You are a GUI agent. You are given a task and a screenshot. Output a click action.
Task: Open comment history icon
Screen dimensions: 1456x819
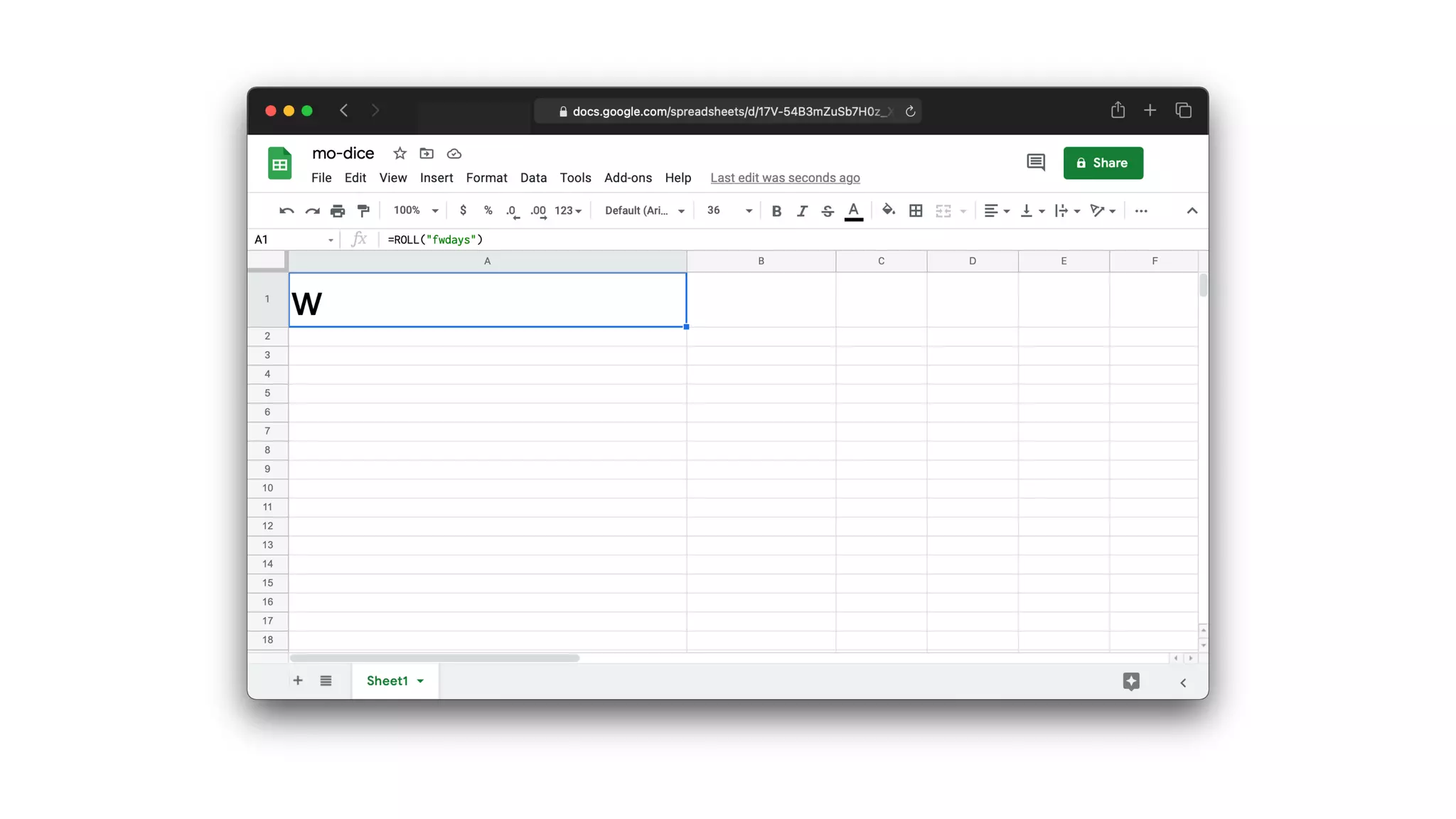click(1035, 163)
